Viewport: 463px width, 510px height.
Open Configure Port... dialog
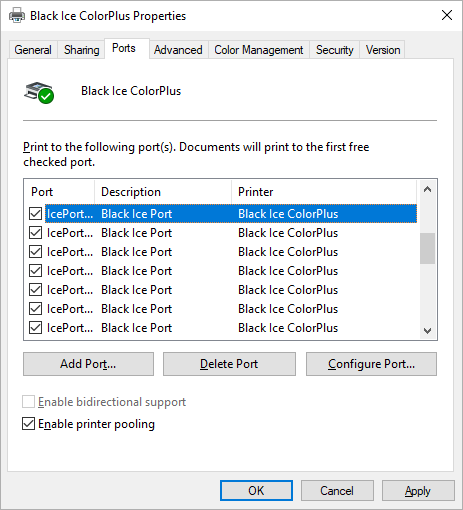coord(371,364)
